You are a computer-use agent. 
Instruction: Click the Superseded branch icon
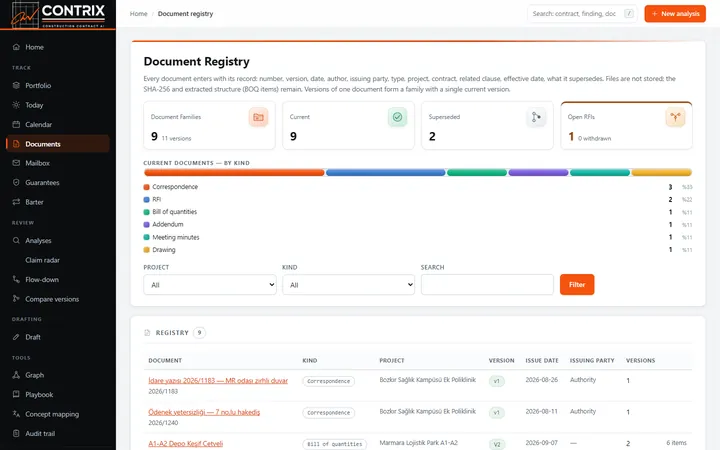[x=536, y=117]
